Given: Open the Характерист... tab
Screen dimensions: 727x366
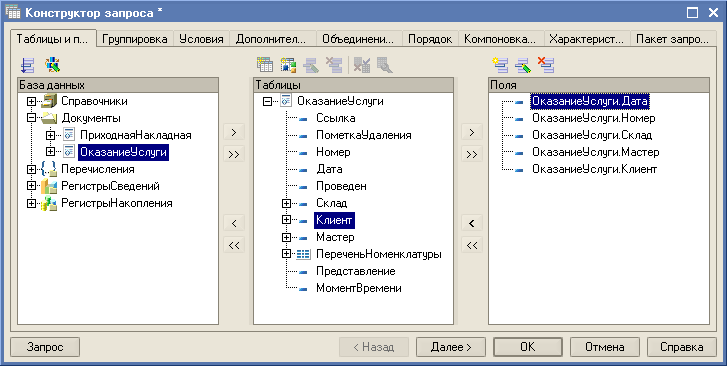Looking at the screenshot, I should click(x=587, y=39).
